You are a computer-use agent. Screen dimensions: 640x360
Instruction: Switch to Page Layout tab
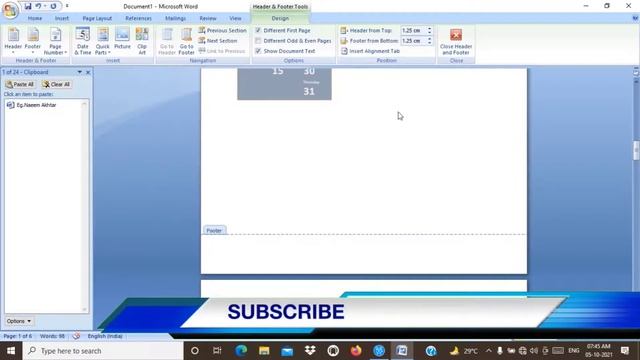(x=97, y=18)
